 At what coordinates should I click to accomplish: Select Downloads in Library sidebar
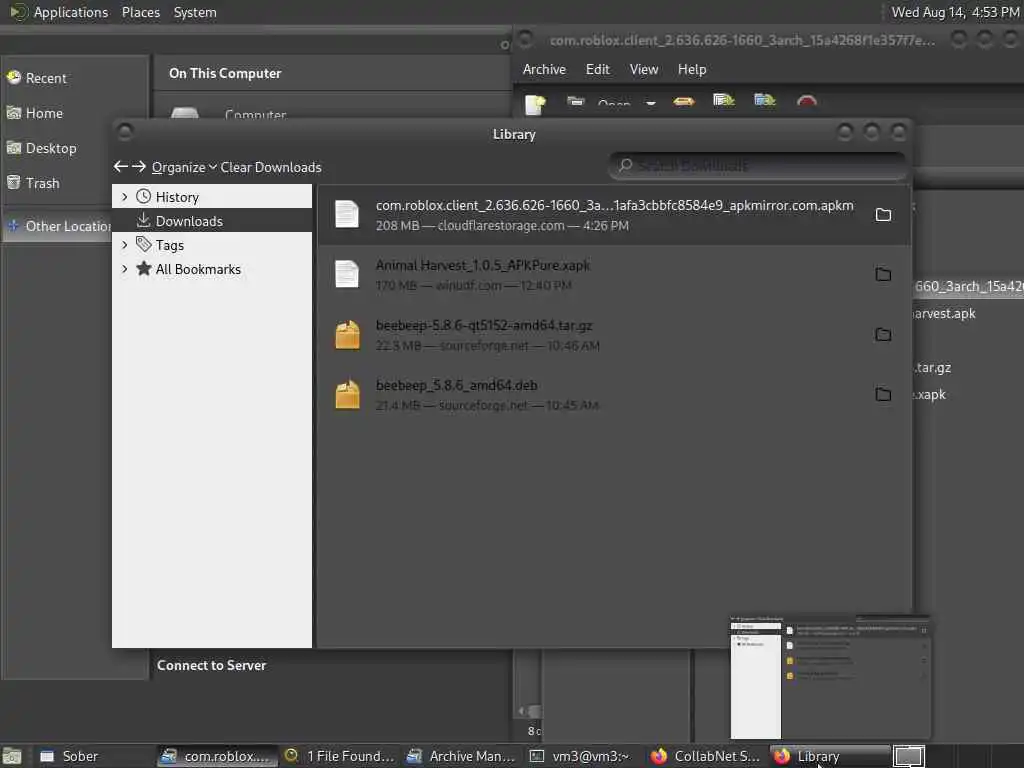coord(212,221)
